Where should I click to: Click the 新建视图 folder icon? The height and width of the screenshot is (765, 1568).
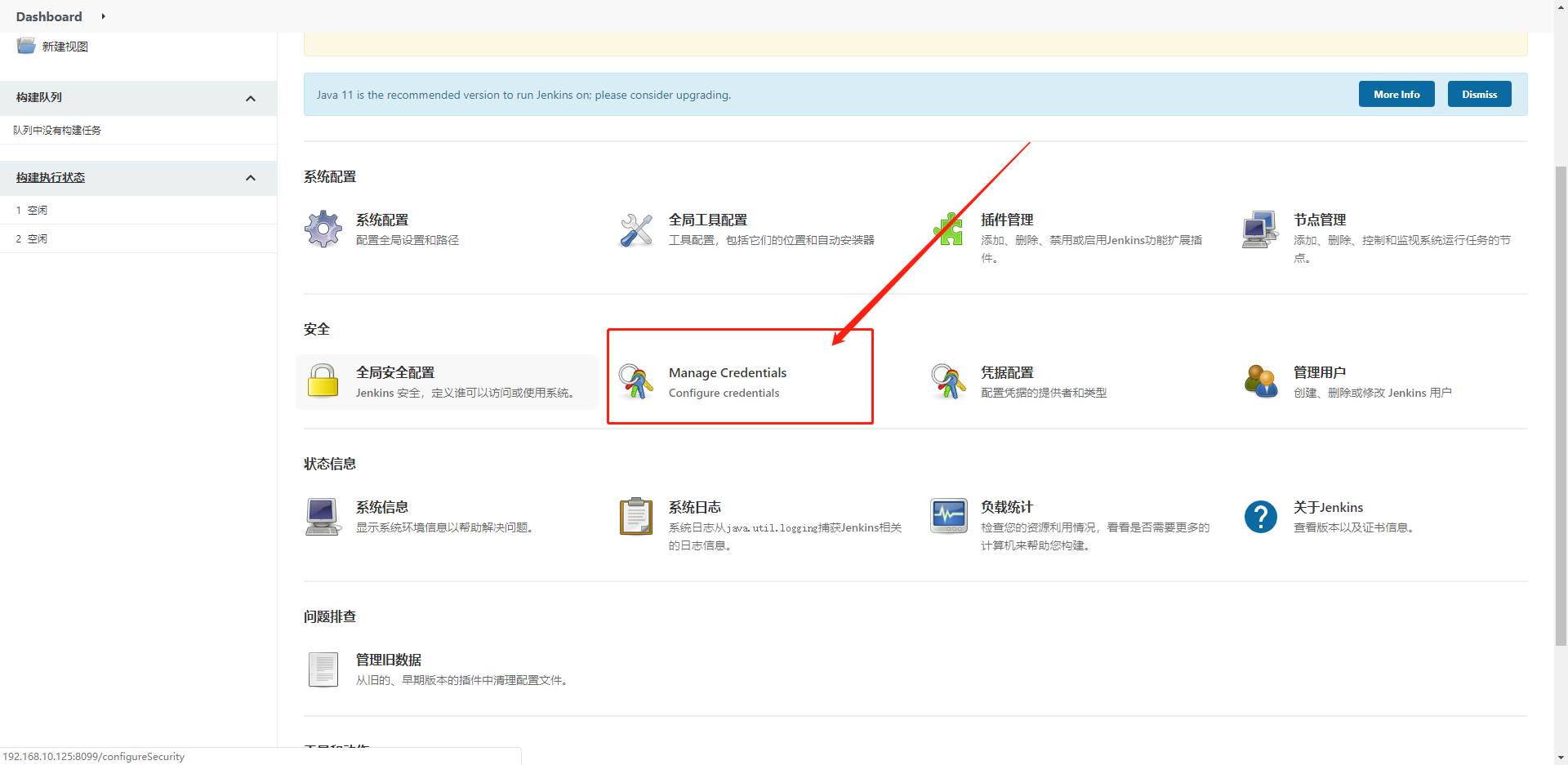pyautogui.click(x=26, y=46)
